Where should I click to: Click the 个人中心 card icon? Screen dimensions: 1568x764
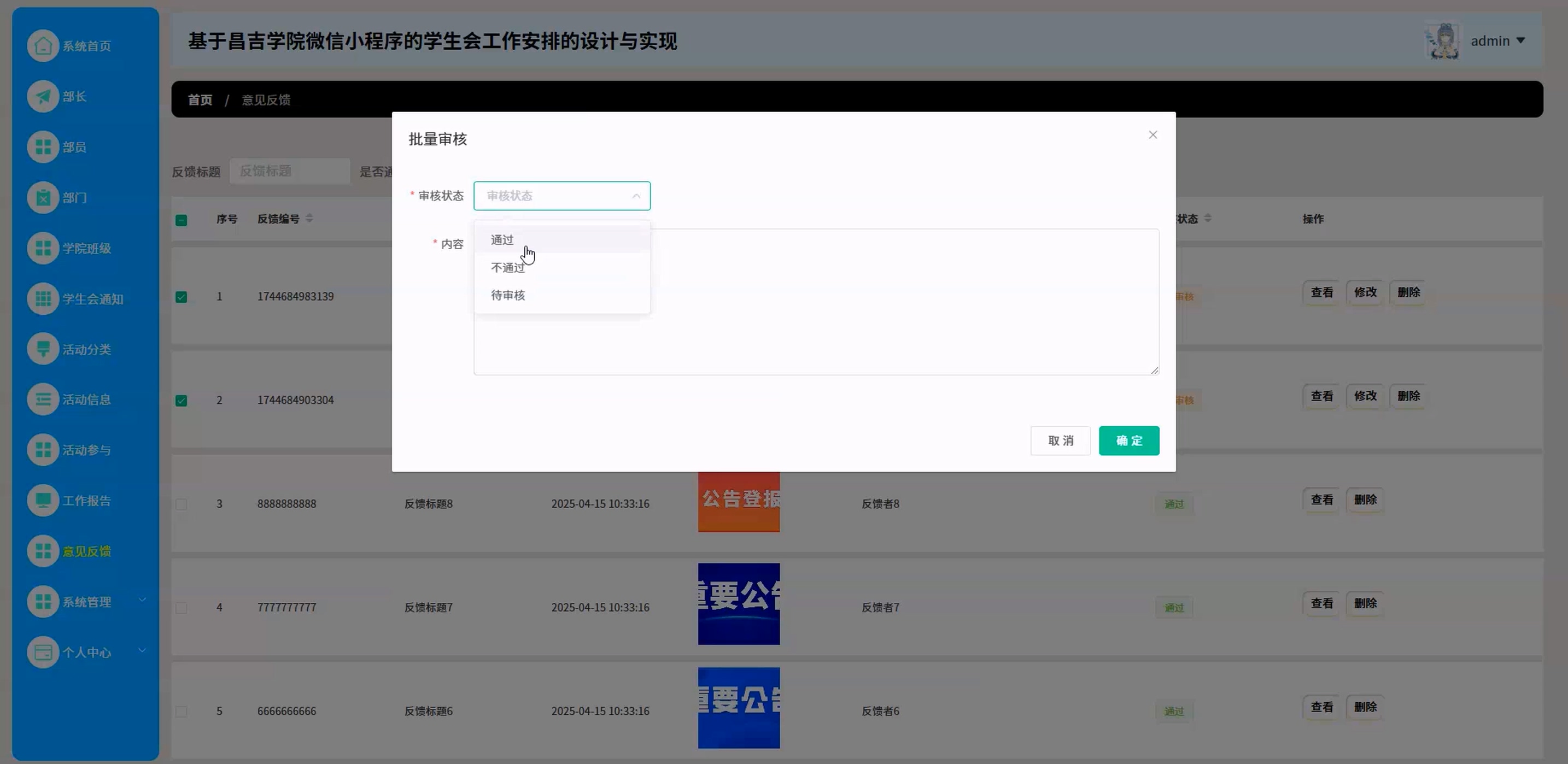(43, 652)
